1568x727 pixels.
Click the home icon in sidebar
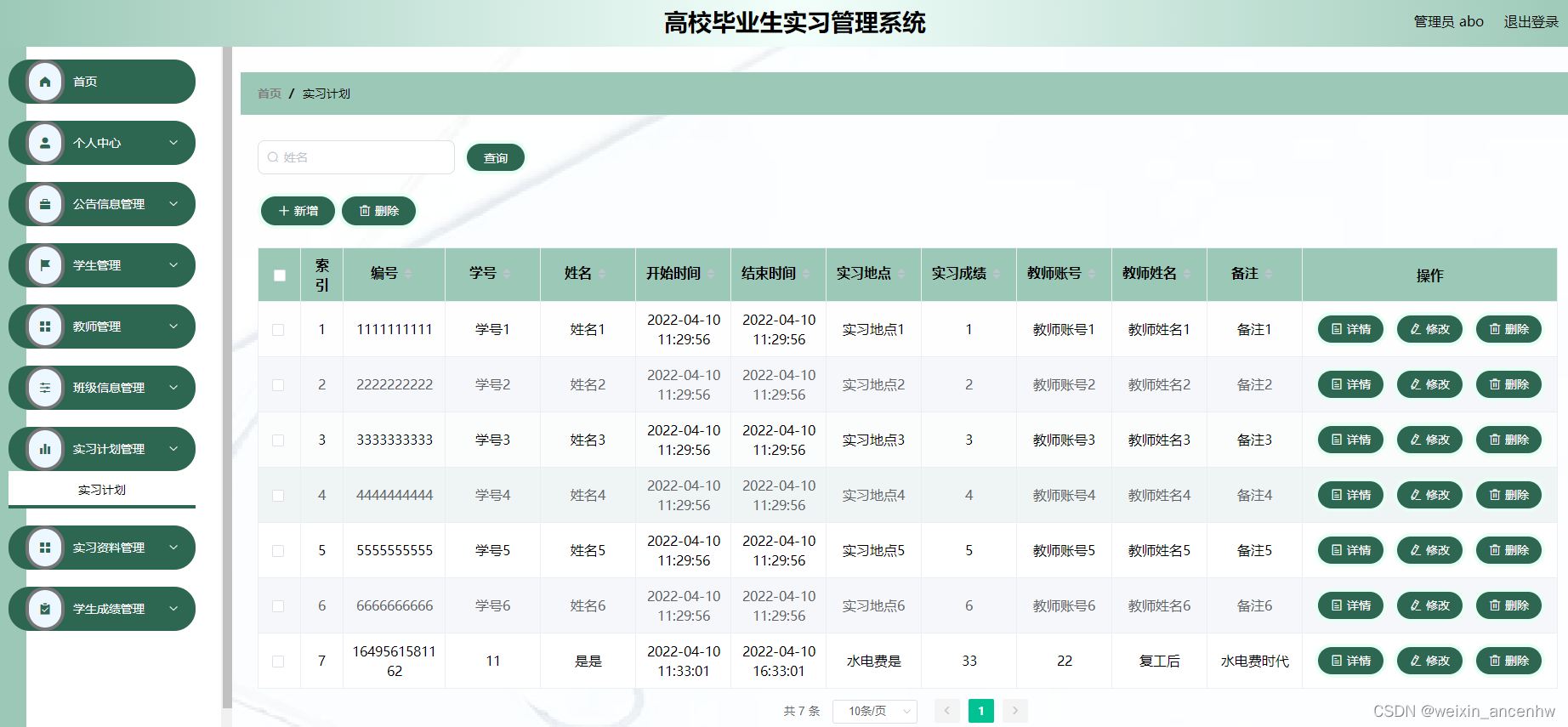pos(45,82)
